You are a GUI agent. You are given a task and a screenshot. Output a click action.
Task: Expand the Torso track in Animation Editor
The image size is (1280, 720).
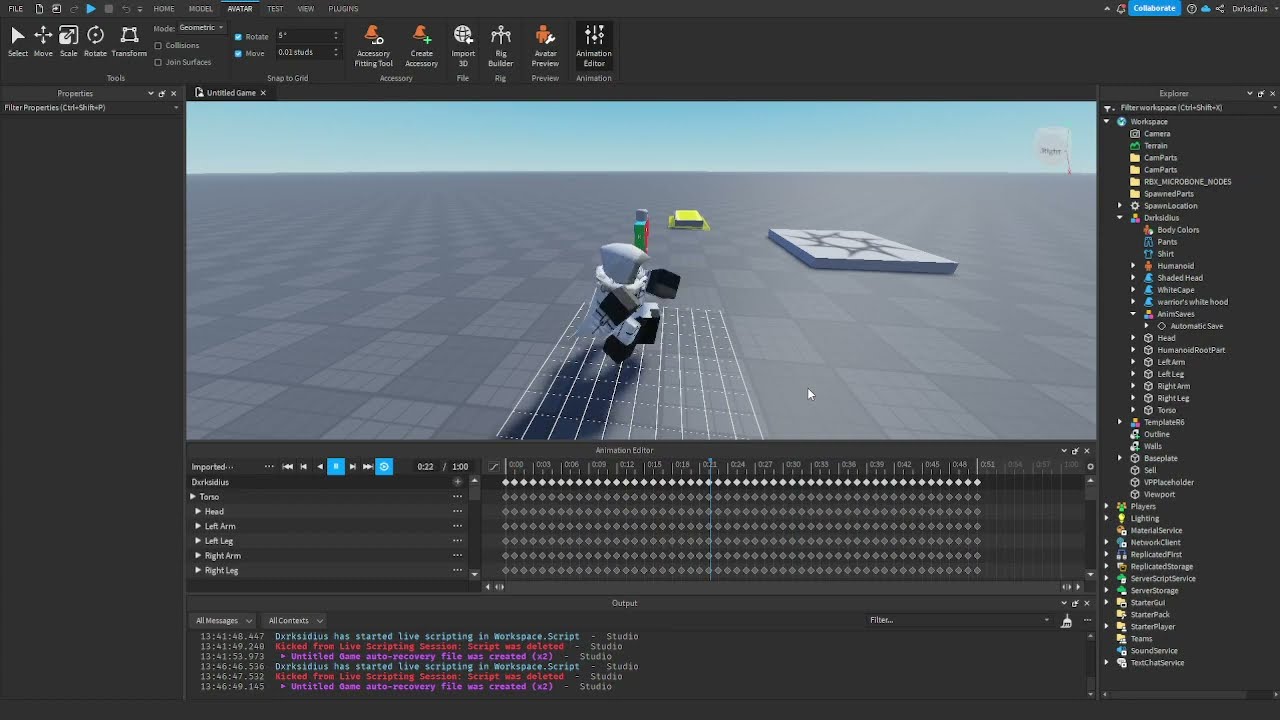click(193, 497)
